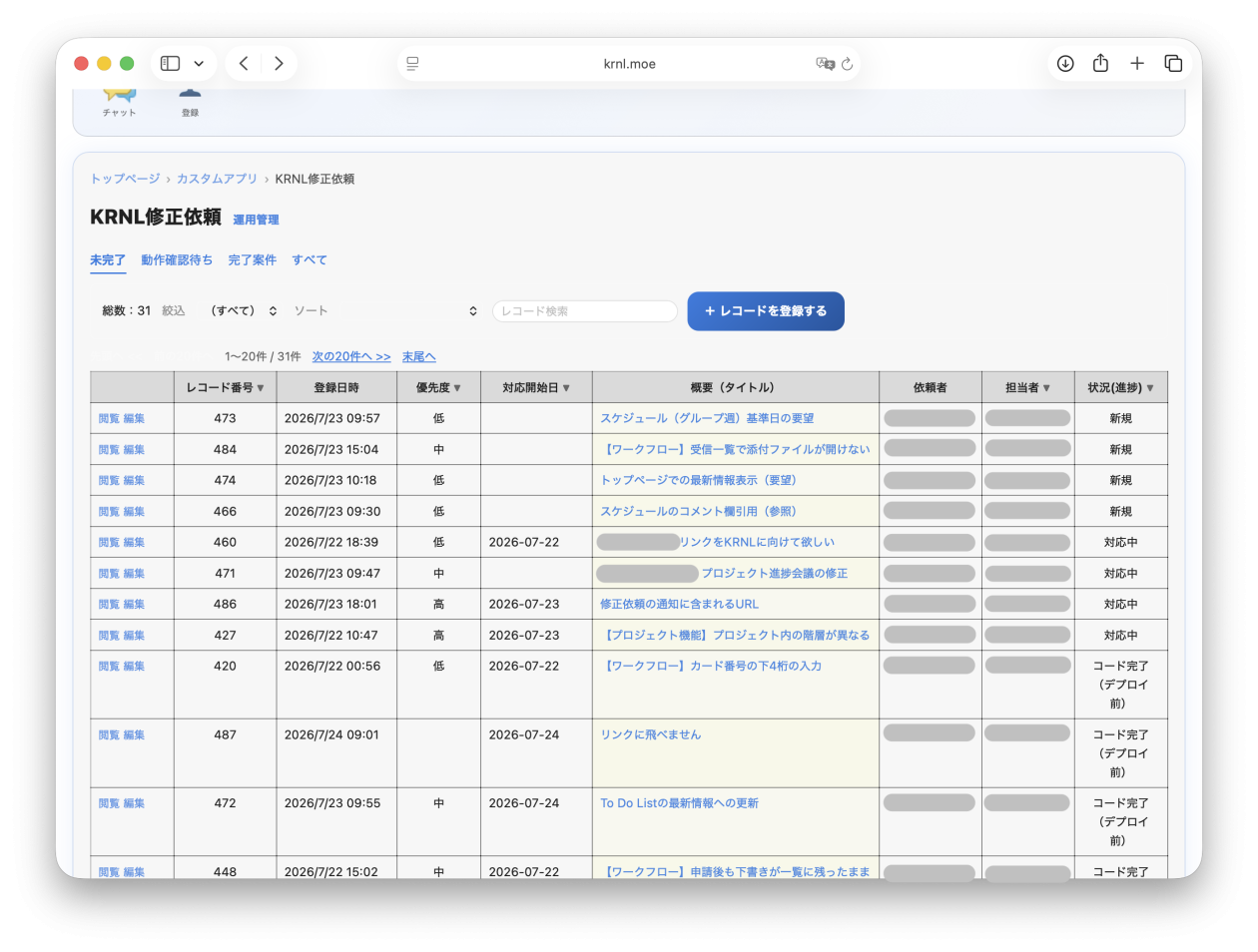Open トップページでの最新情報表示（要望） record
The image size is (1258, 952).
[x=698, y=480]
